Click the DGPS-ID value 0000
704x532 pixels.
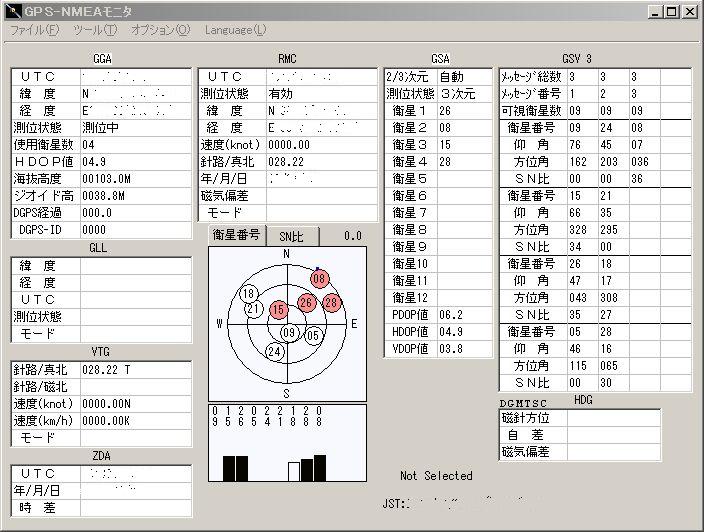(94, 230)
